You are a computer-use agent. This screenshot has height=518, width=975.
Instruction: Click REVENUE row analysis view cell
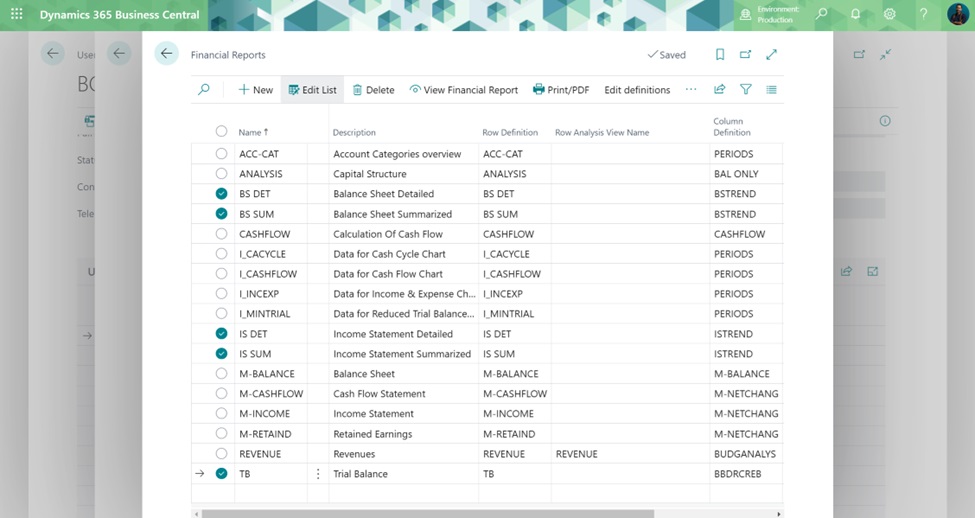[630, 454]
